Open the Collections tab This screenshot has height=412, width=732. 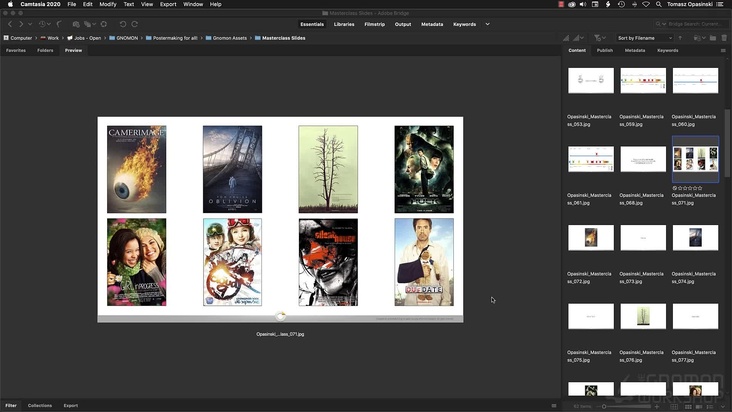coord(40,405)
